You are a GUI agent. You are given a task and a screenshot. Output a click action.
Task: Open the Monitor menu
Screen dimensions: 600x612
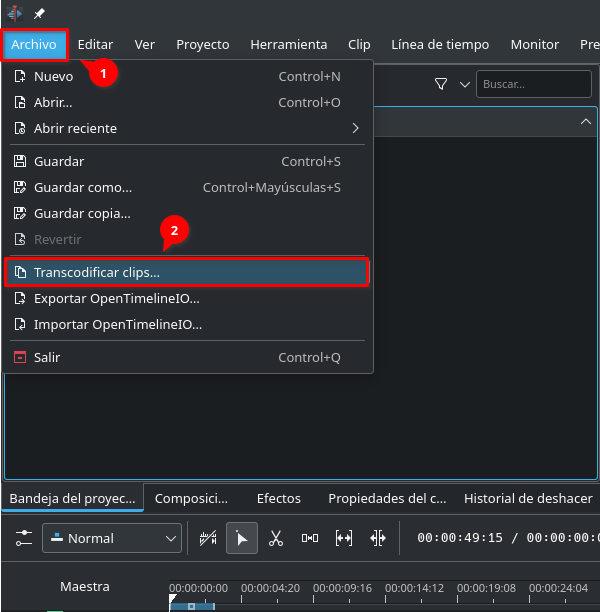click(534, 44)
